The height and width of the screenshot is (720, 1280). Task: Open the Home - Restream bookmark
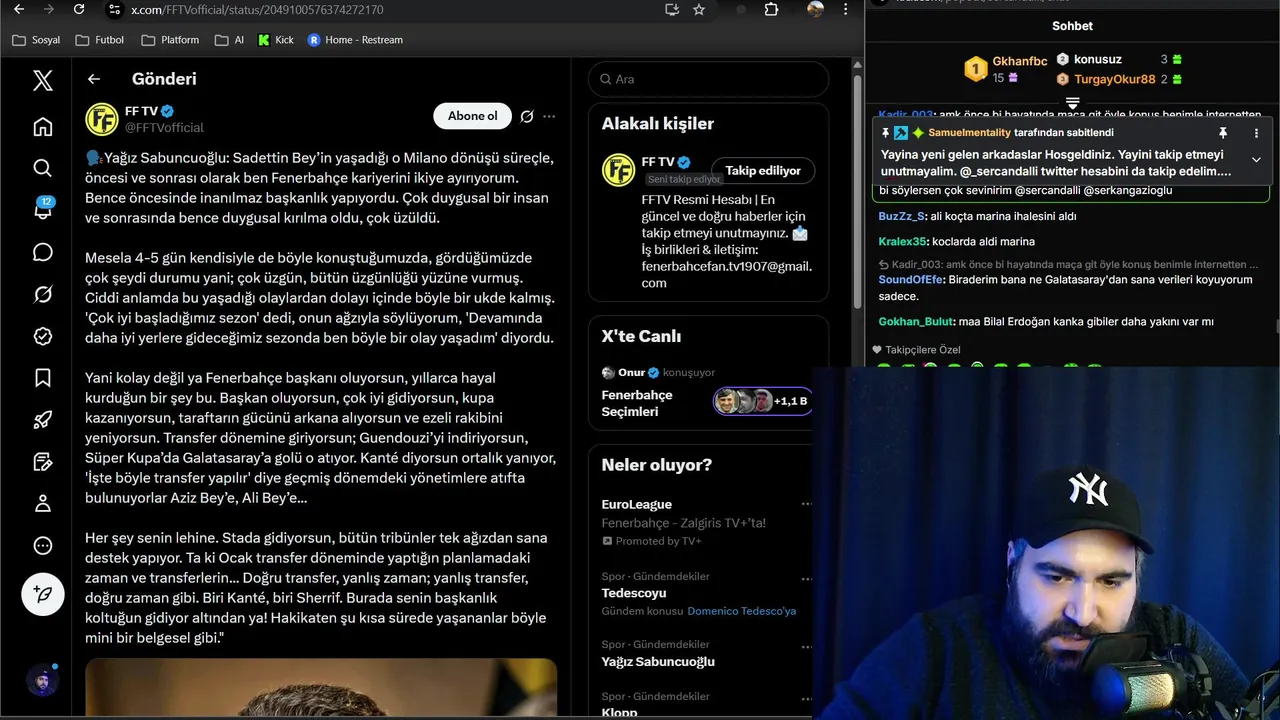tap(355, 40)
